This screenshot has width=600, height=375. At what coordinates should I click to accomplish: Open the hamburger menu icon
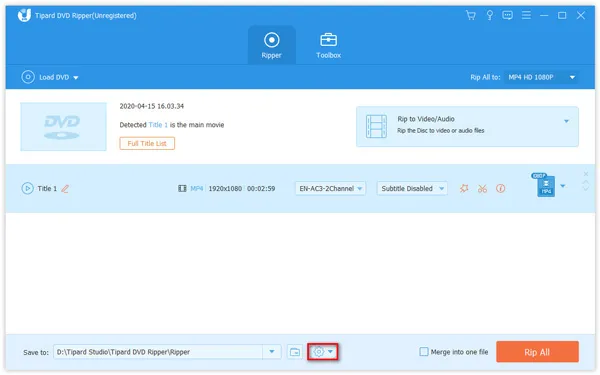point(526,15)
